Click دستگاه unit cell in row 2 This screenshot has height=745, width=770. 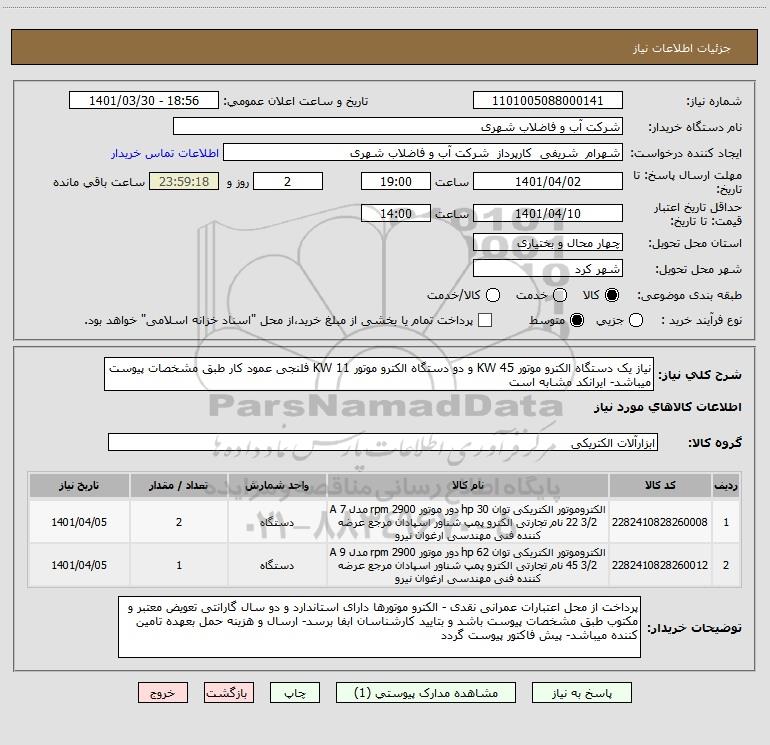pos(277,565)
